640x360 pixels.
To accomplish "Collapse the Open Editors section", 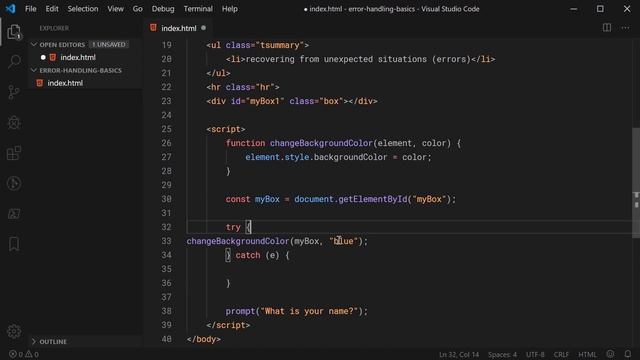I will coord(34,44).
